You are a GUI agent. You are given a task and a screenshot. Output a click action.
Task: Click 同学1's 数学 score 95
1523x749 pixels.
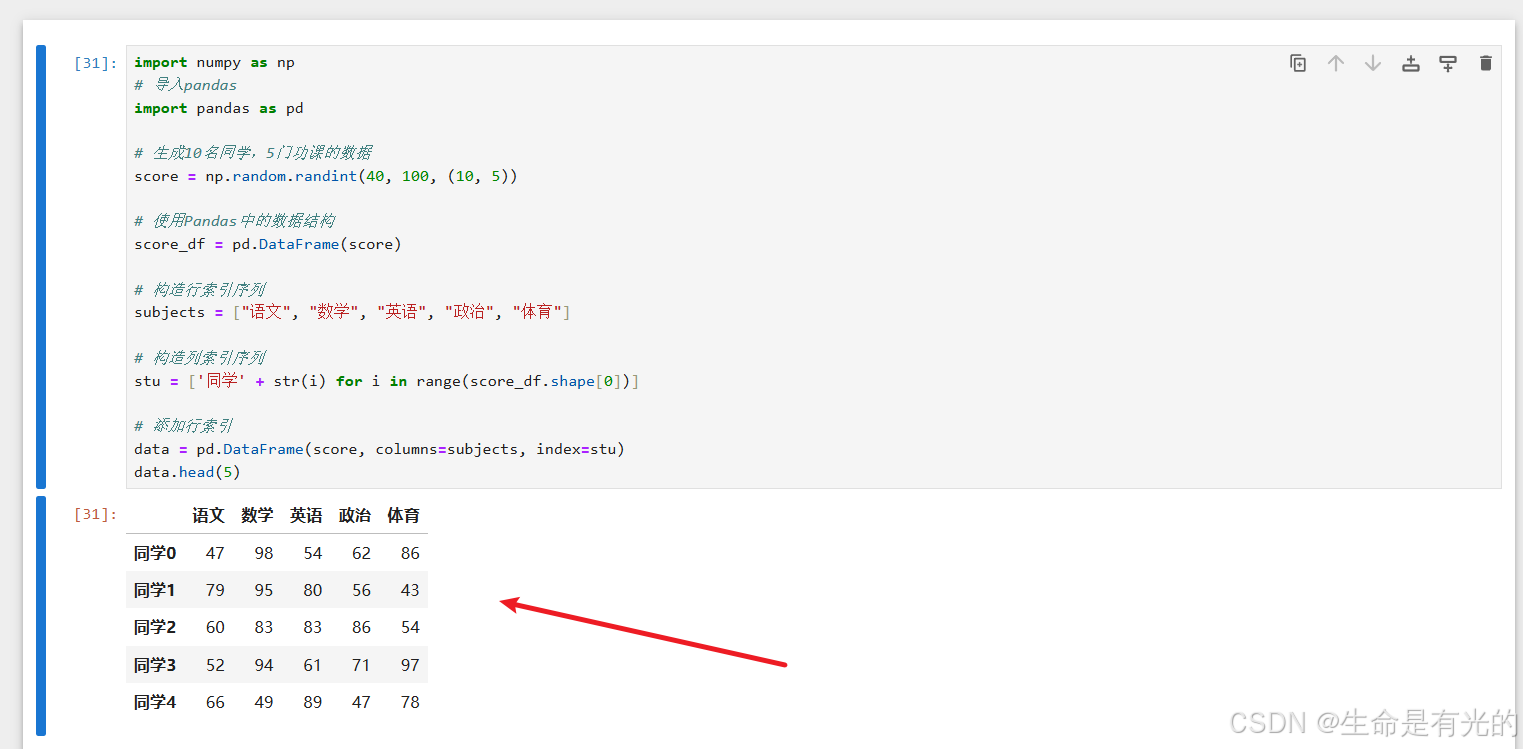[x=264, y=590]
